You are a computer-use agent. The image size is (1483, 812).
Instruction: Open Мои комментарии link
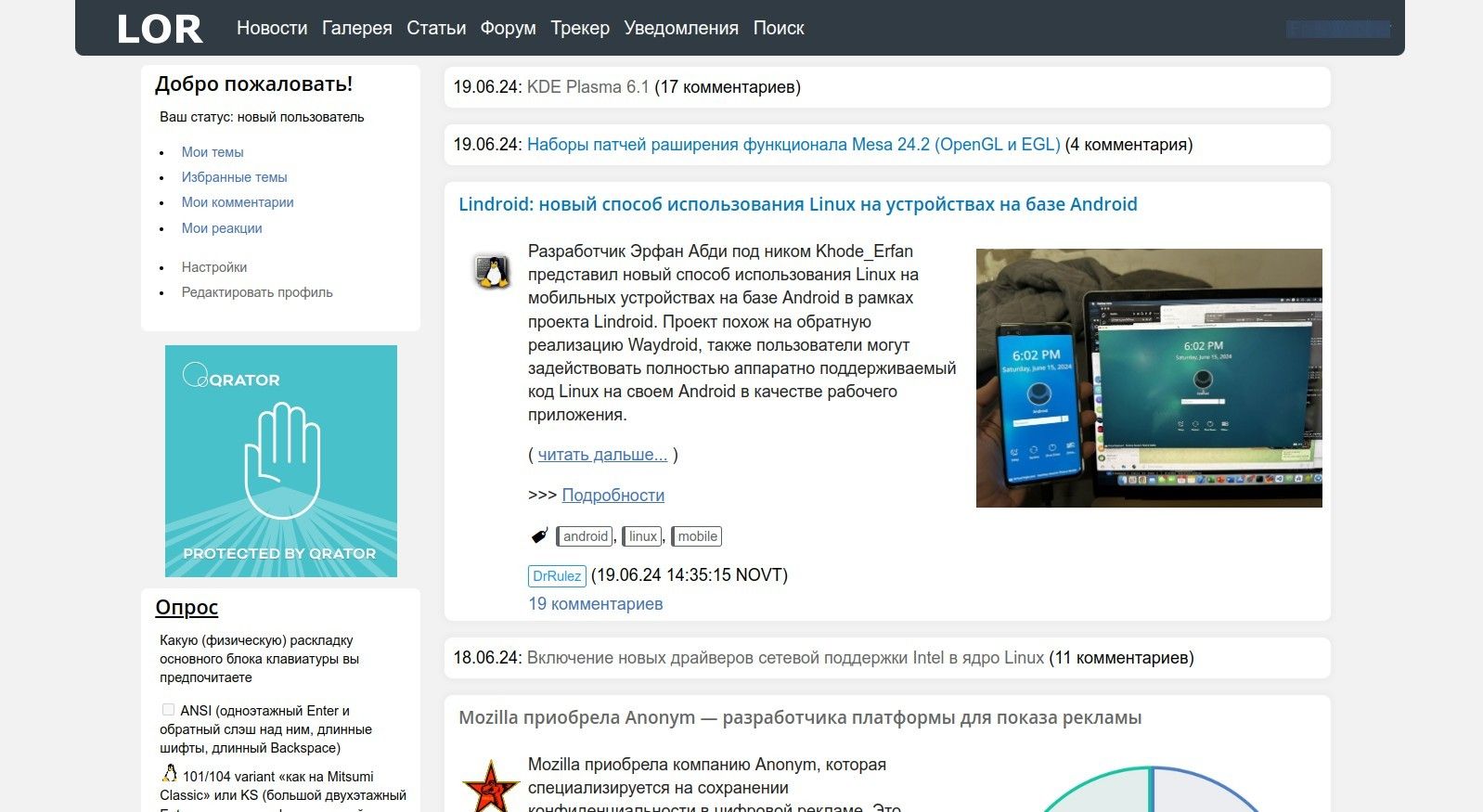(238, 202)
